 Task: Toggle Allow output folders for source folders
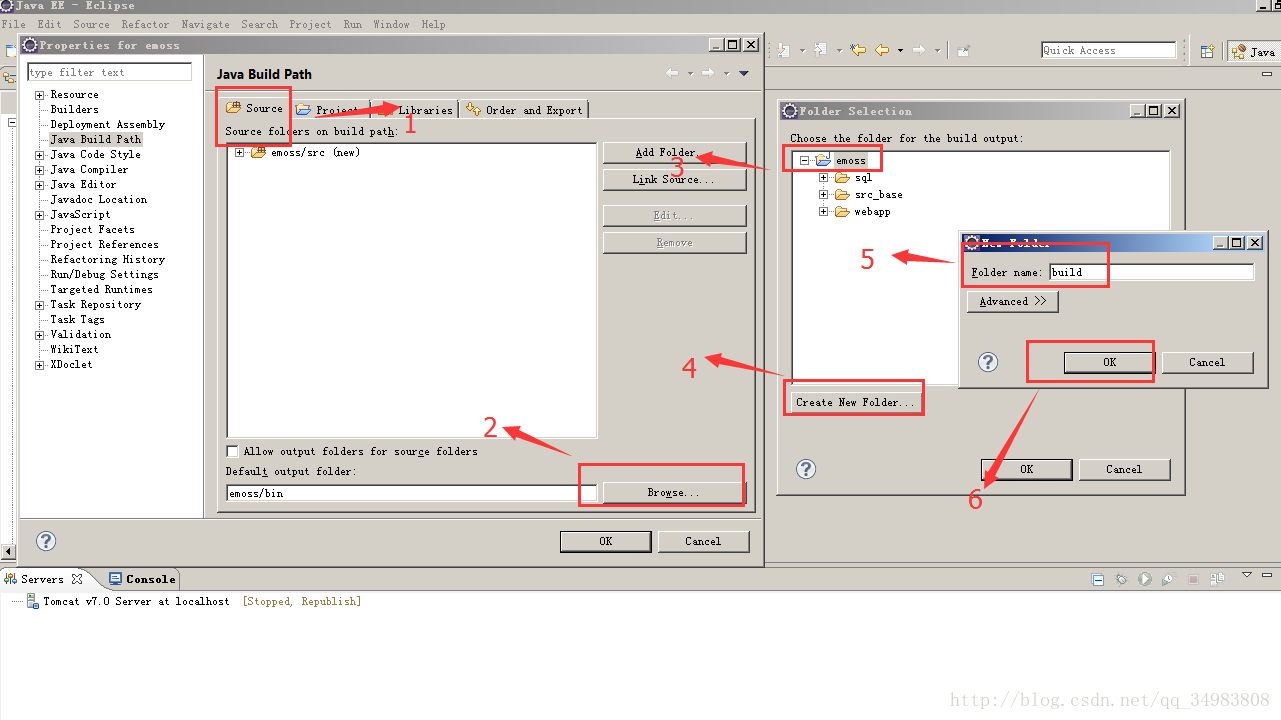click(x=233, y=451)
